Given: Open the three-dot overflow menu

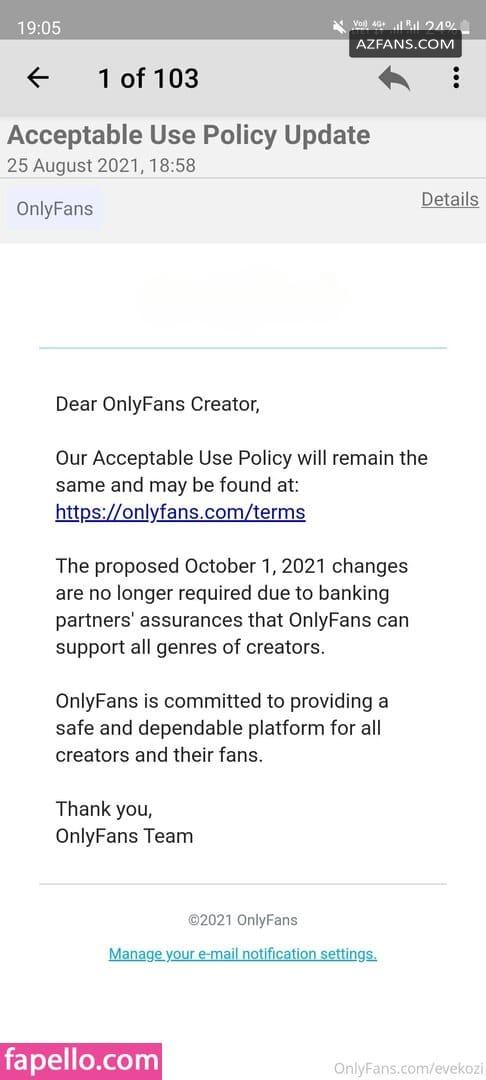Looking at the screenshot, I should pyautogui.click(x=456, y=77).
